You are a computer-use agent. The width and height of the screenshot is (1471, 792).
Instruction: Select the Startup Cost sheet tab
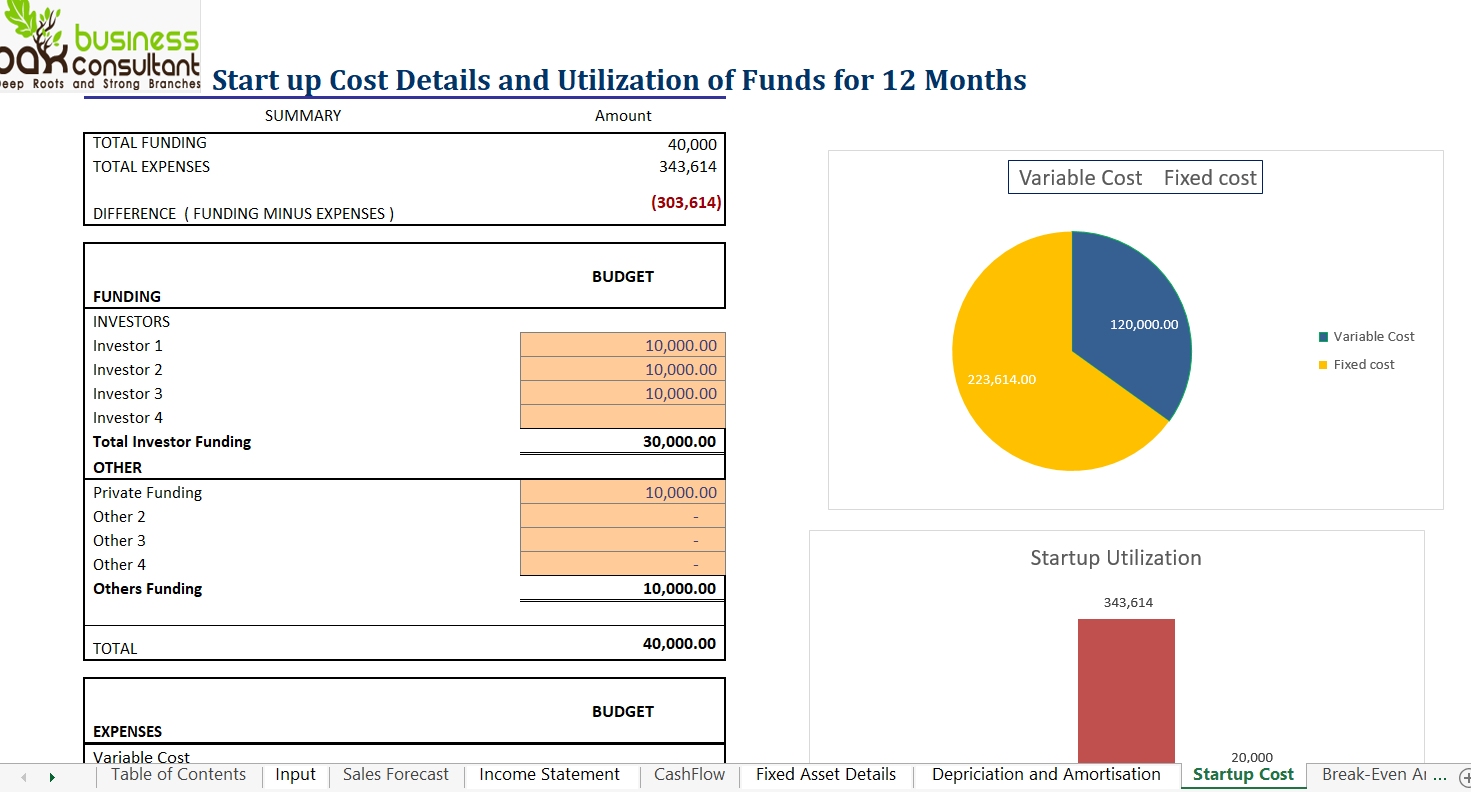click(1243, 775)
